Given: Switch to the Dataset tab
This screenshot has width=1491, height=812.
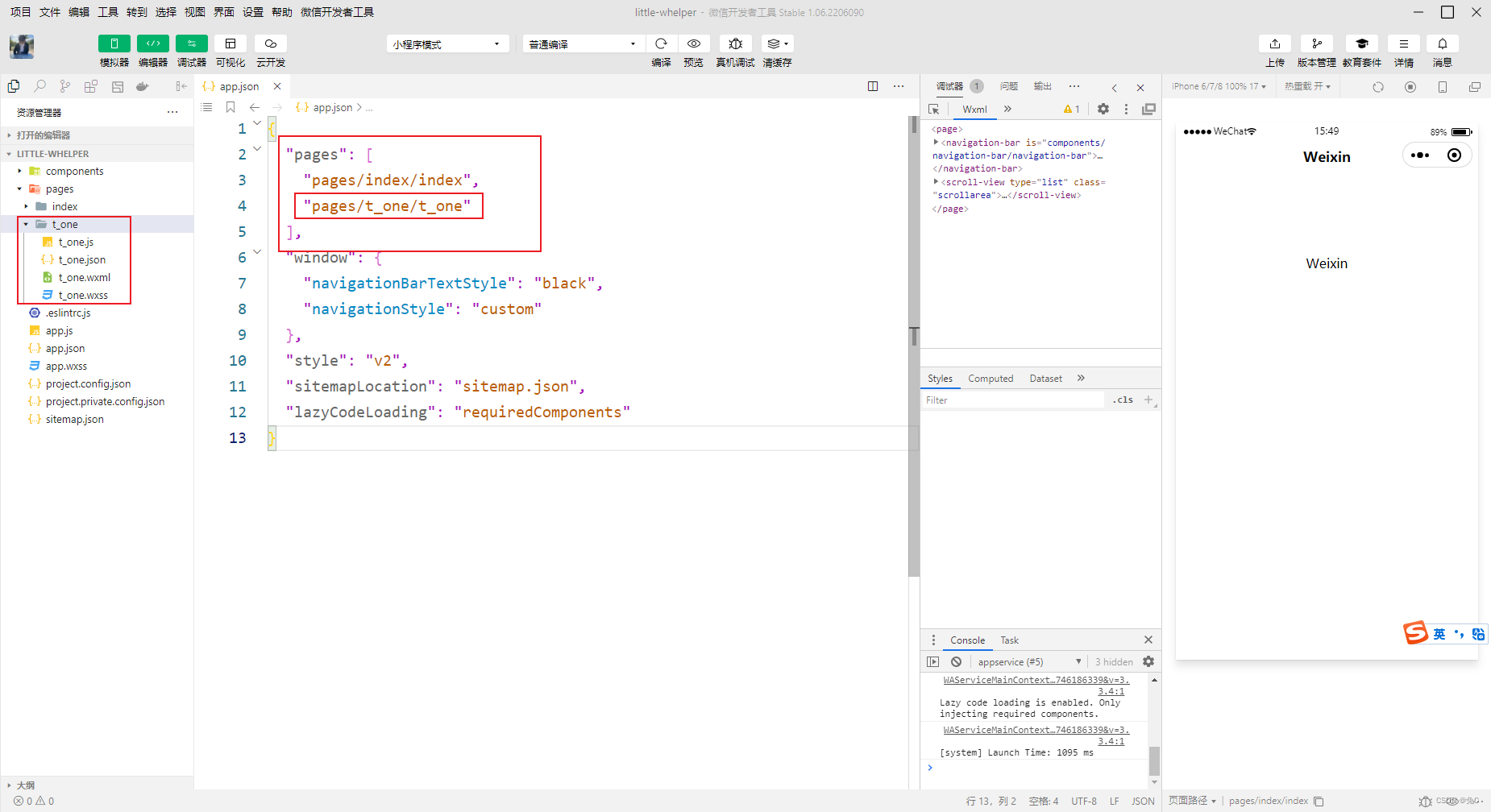Looking at the screenshot, I should pyautogui.click(x=1045, y=379).
